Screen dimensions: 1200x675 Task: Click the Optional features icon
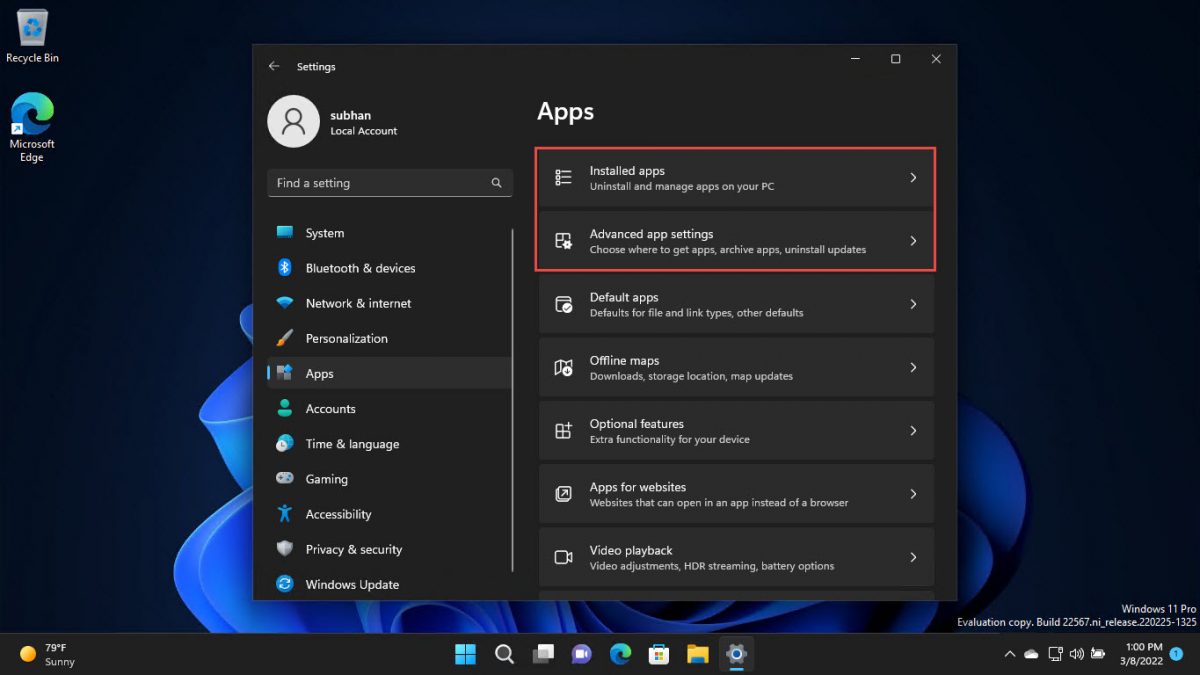(564, 430)
